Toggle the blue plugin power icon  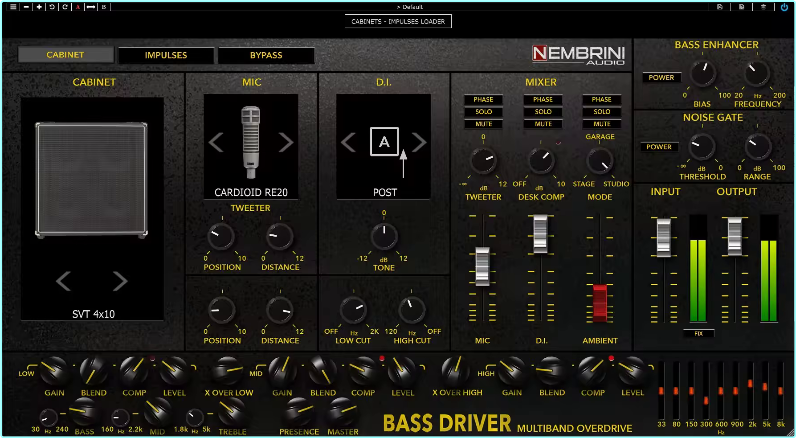click(x=785, y=7)
